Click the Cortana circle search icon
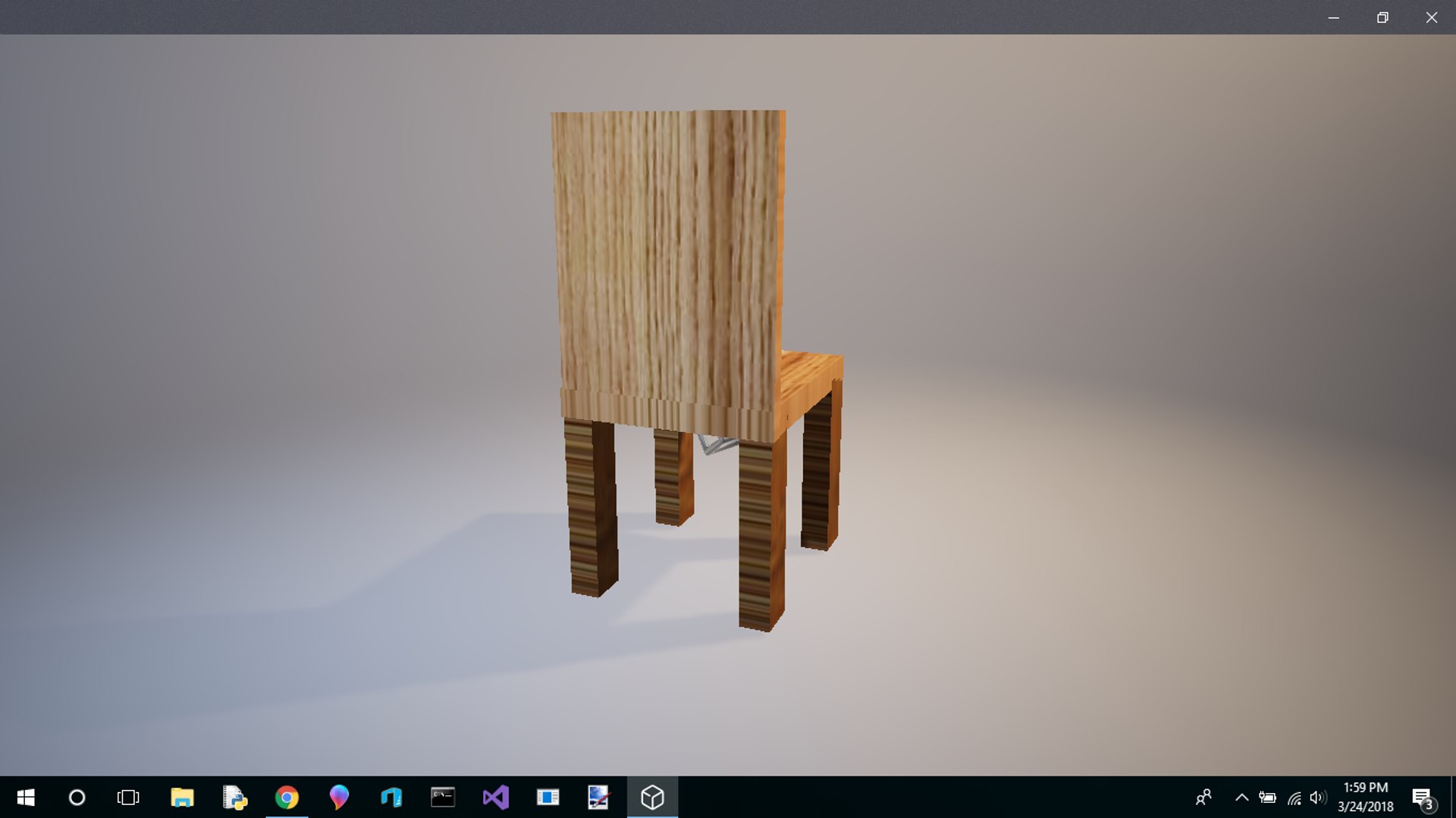 77,798
